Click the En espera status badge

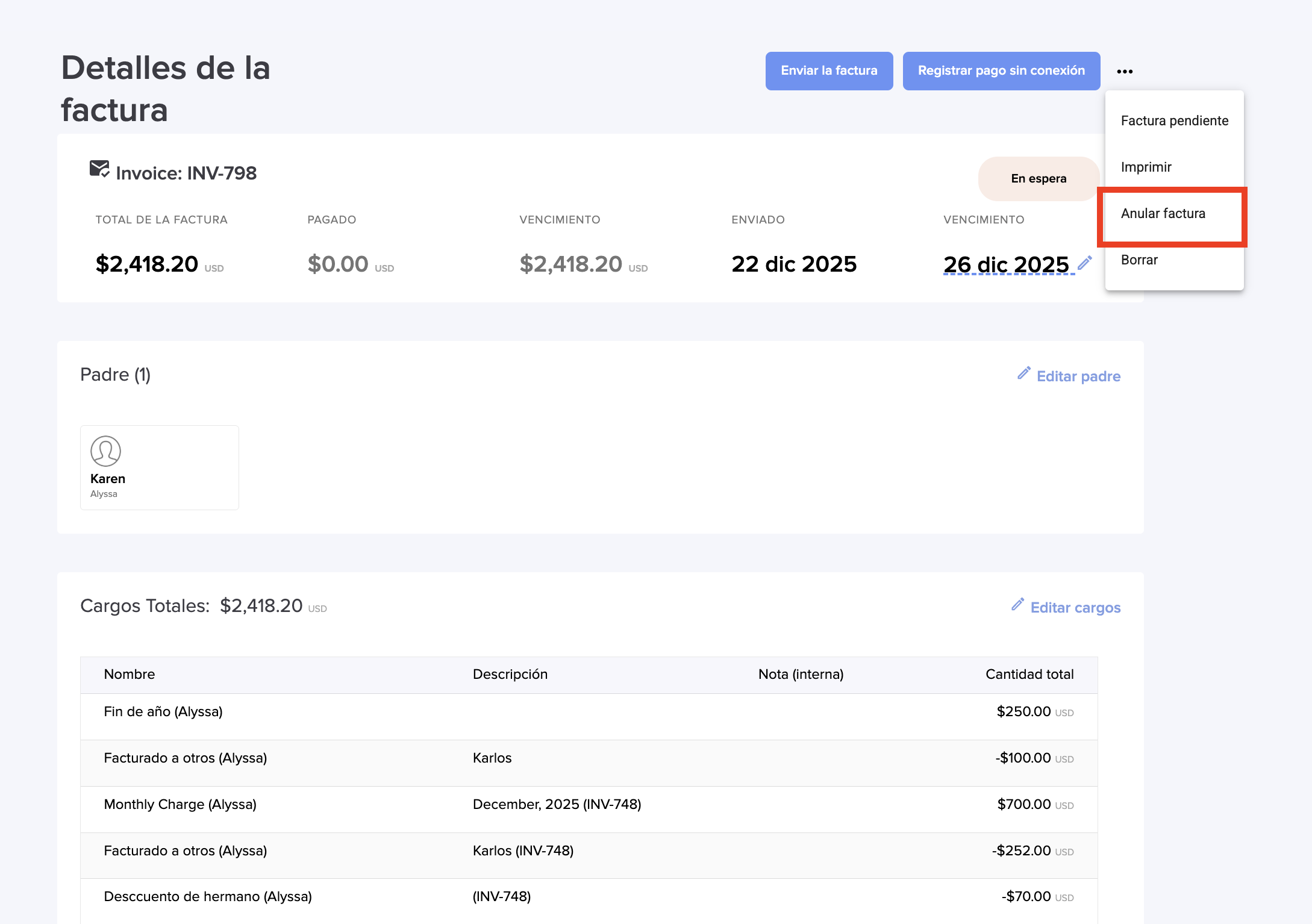pos(1038,179)
